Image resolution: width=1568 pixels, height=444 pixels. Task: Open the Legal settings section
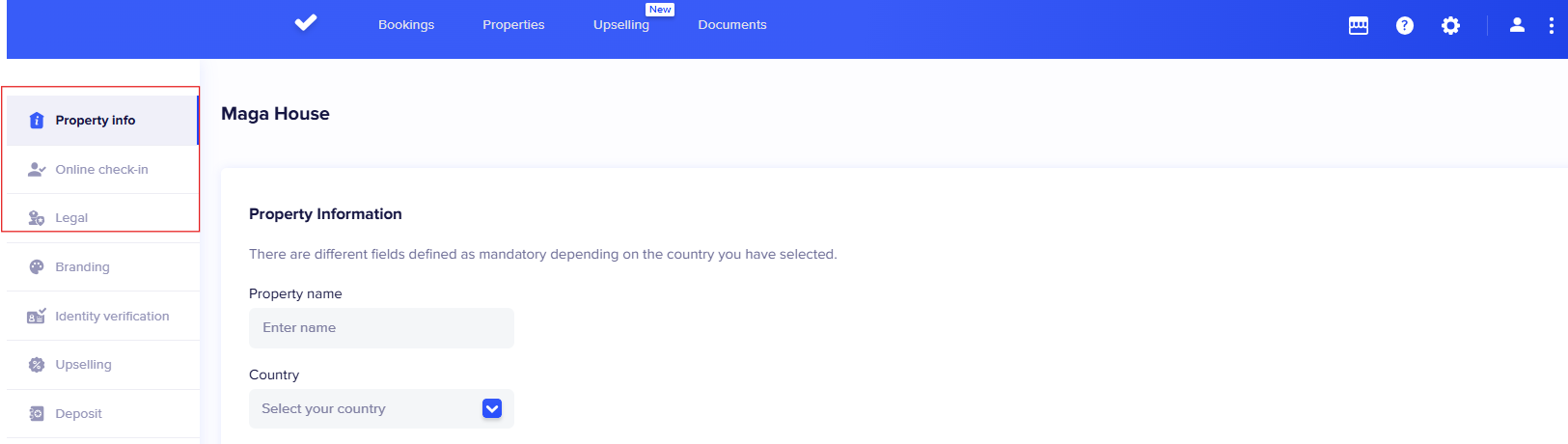pyautogui.click(x=71, y=218)
